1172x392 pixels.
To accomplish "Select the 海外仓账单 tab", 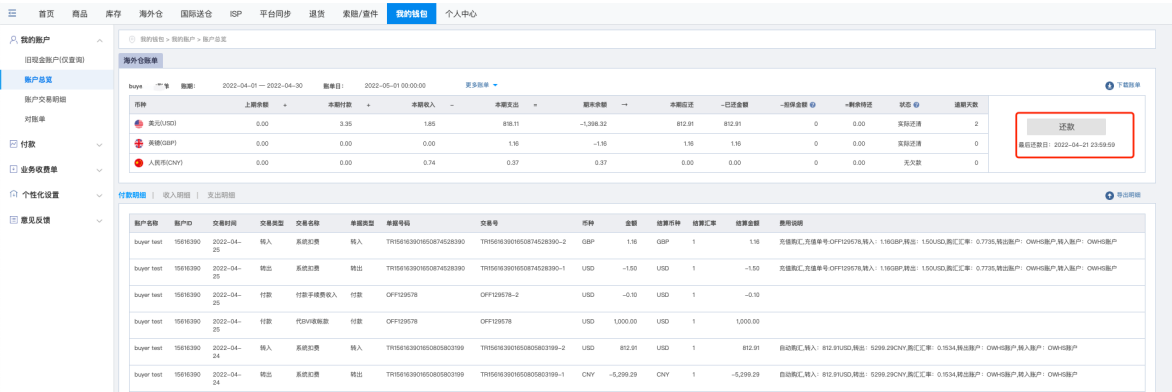I will (x=142, y=60).
